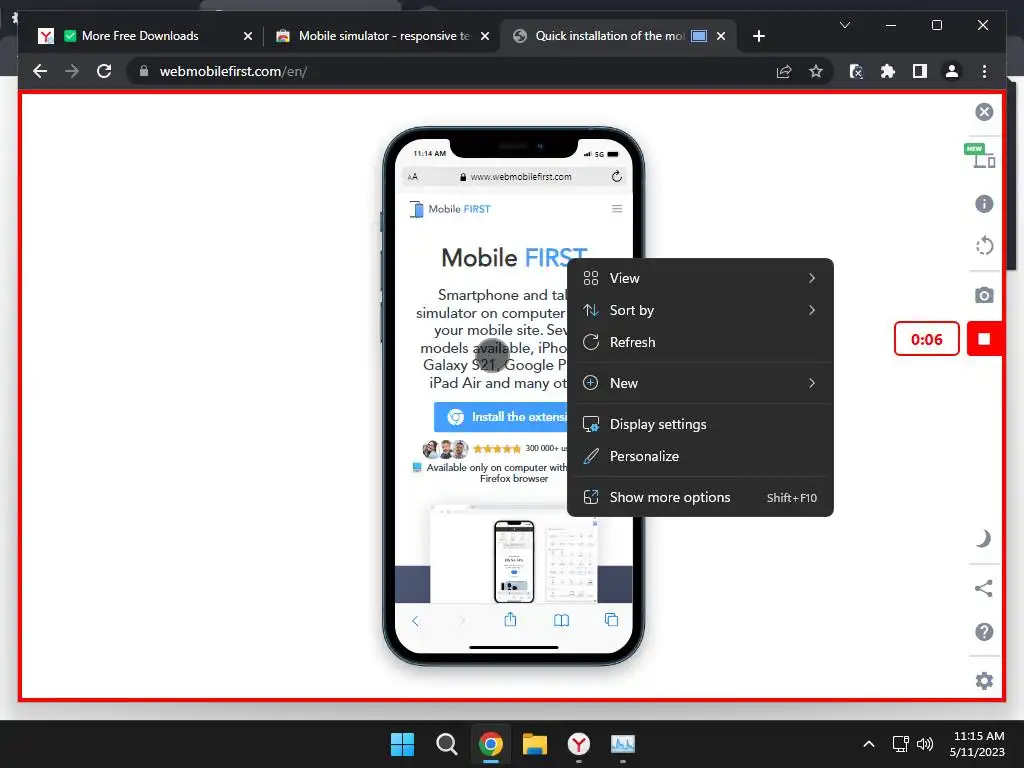
Task: Click the extension preview screenshot thumbnail
Action: [x=514, y=554]
